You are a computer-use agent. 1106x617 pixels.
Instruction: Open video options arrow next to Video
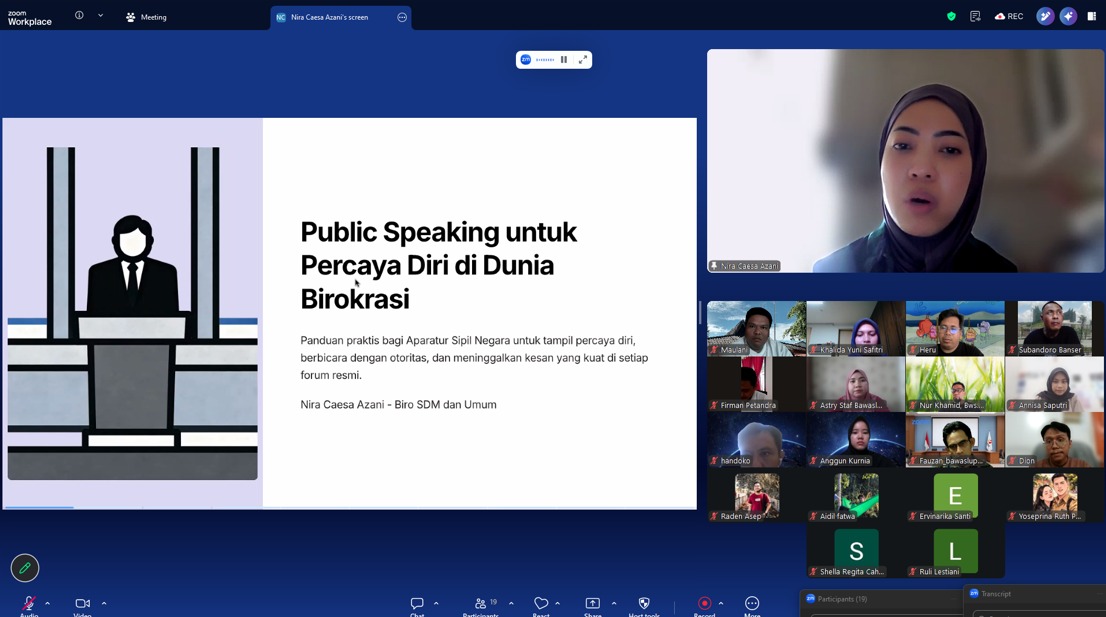click(x=104, y=604)
